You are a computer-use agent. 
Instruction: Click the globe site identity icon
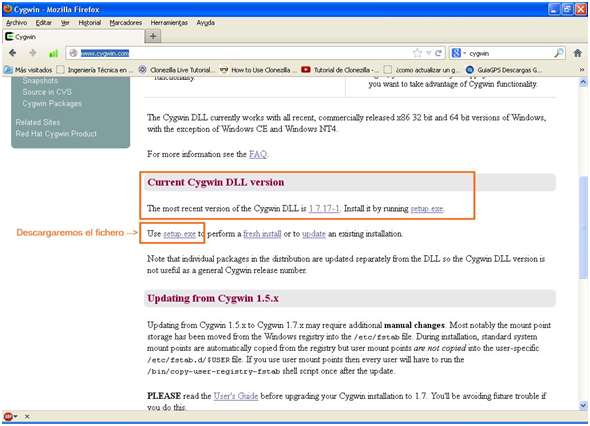[x=74, y=53]
